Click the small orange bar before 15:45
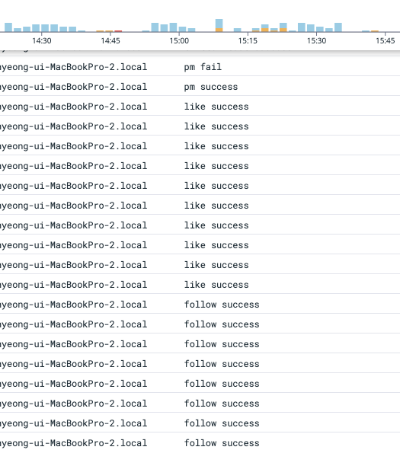 coord(375,31)
